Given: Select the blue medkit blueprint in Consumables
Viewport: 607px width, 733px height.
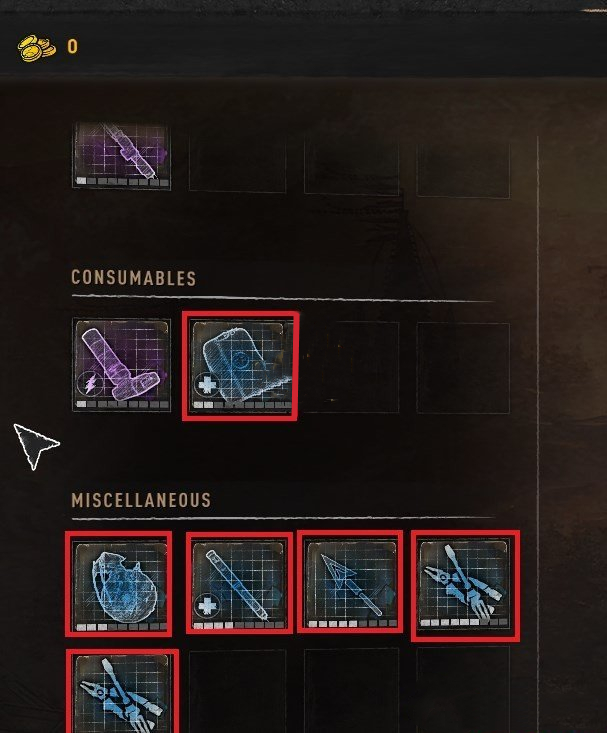Looking at the screenshot, I should (x=240, y=366).
